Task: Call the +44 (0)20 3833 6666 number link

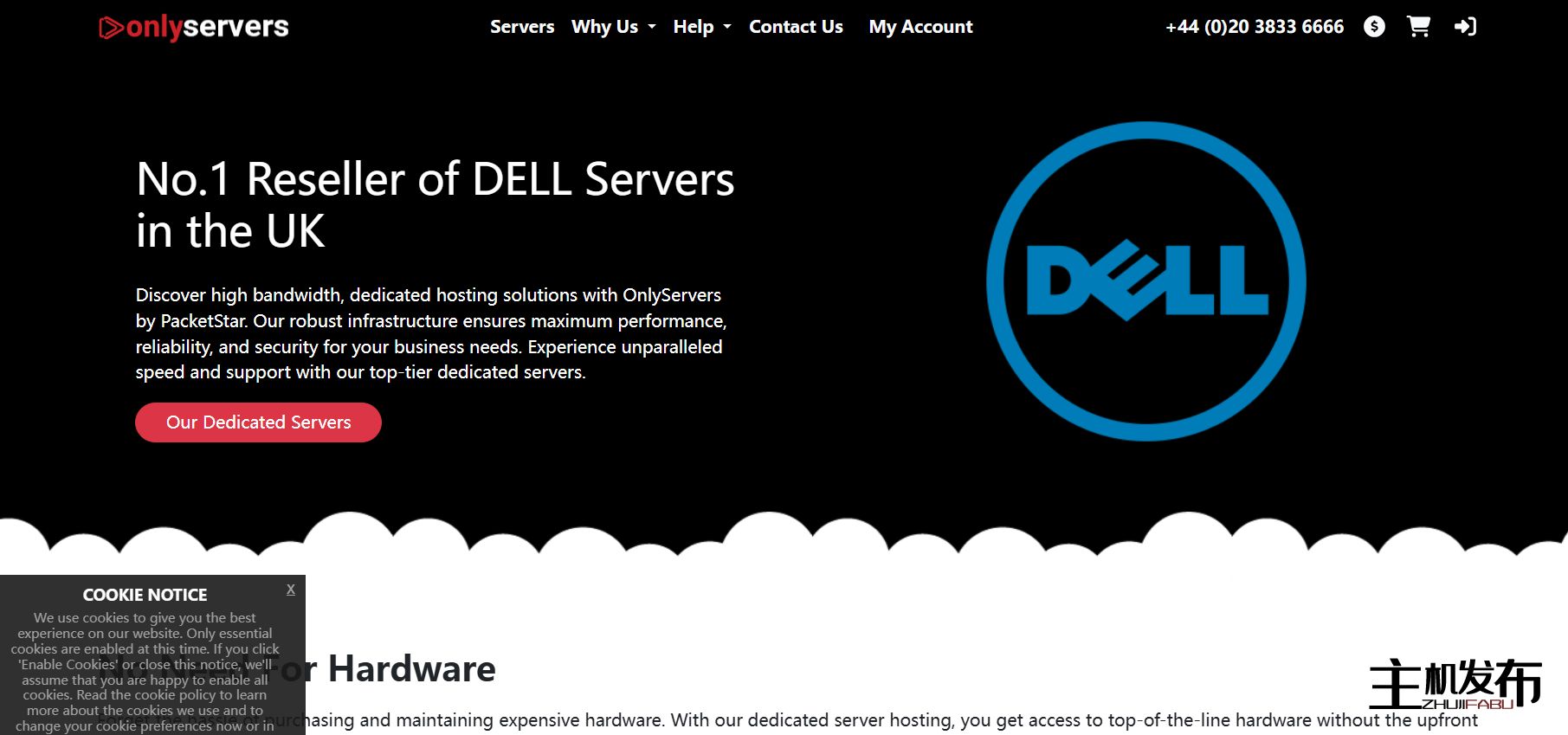Action: [1255, 27]
